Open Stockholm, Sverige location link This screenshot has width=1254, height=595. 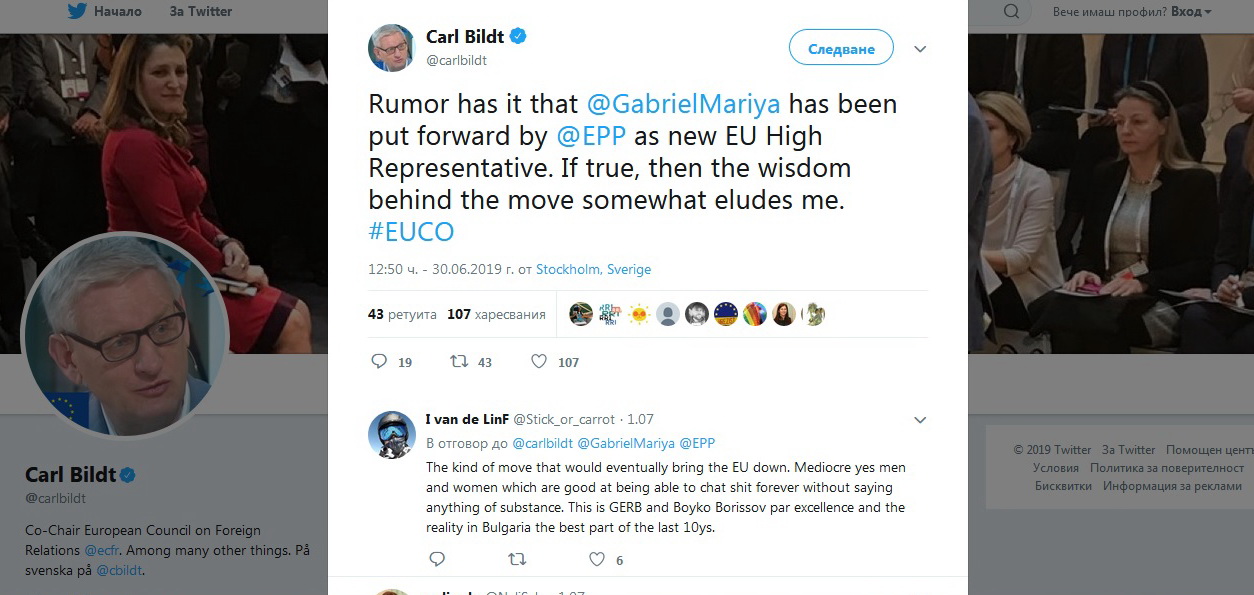(593, 269)
